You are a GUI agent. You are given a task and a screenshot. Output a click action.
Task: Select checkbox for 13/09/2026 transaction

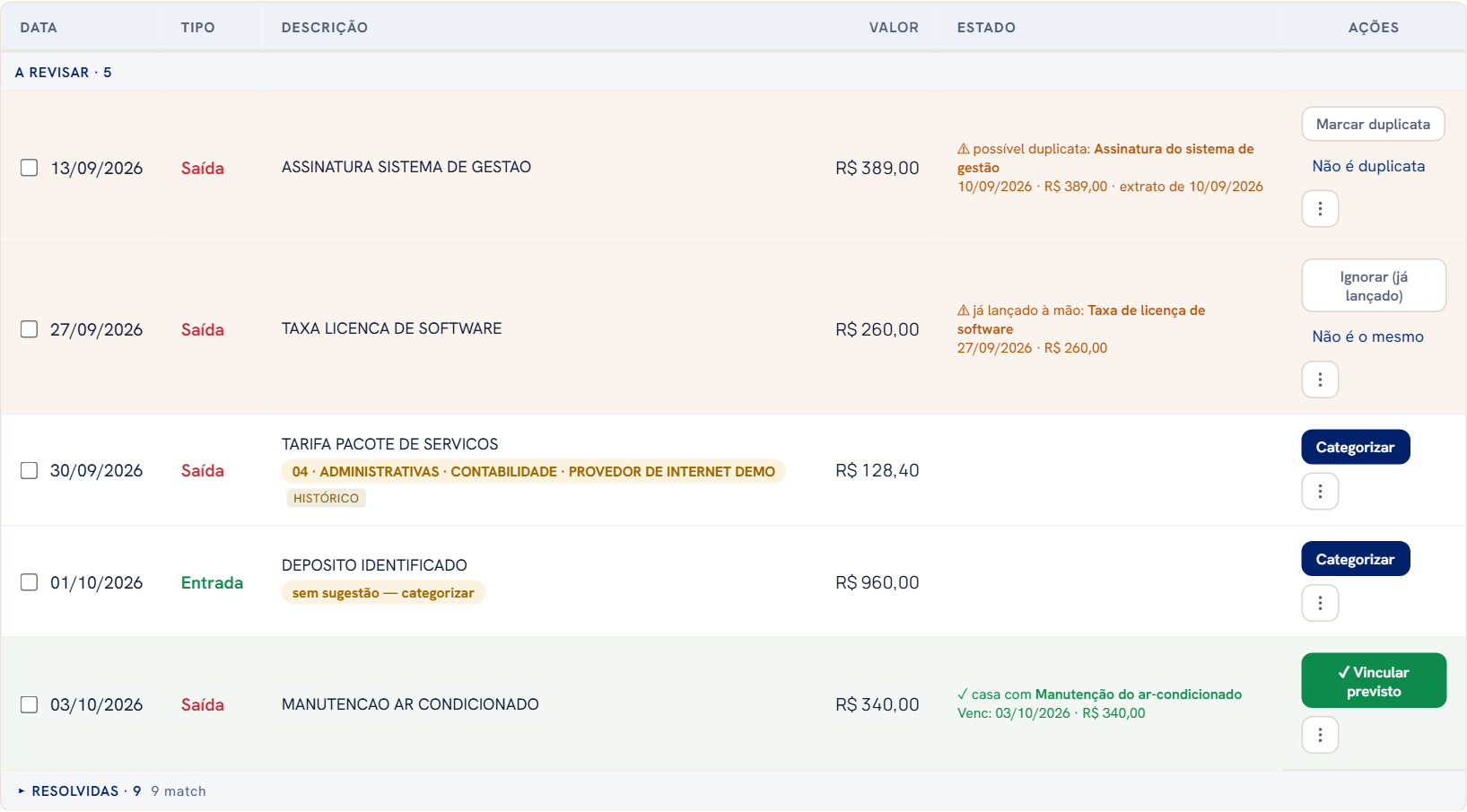[30, 168]
